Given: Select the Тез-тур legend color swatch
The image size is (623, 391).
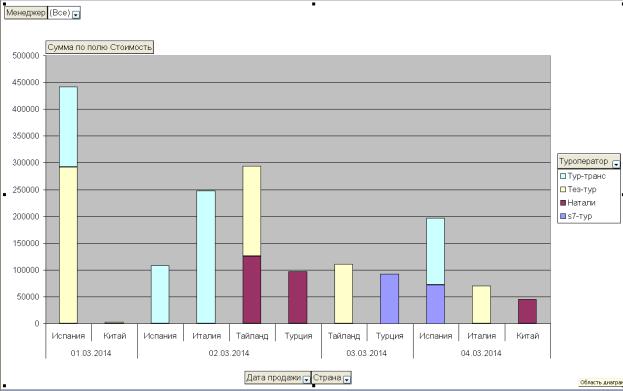Looking at the screenshot, I should pyautogui.click(x=563, y=189).
